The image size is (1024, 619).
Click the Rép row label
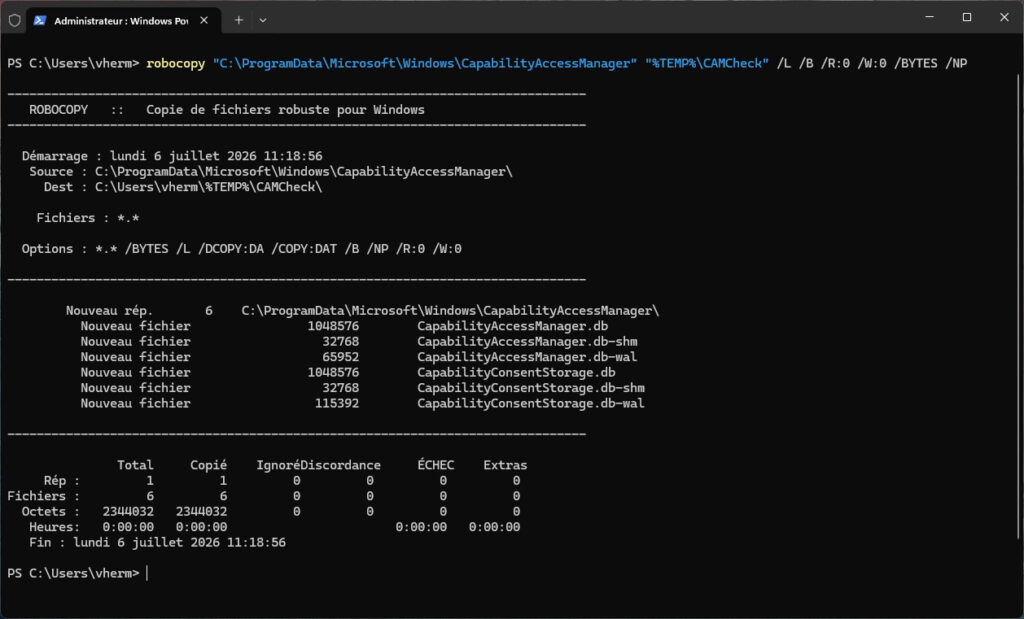click(61, 481)
